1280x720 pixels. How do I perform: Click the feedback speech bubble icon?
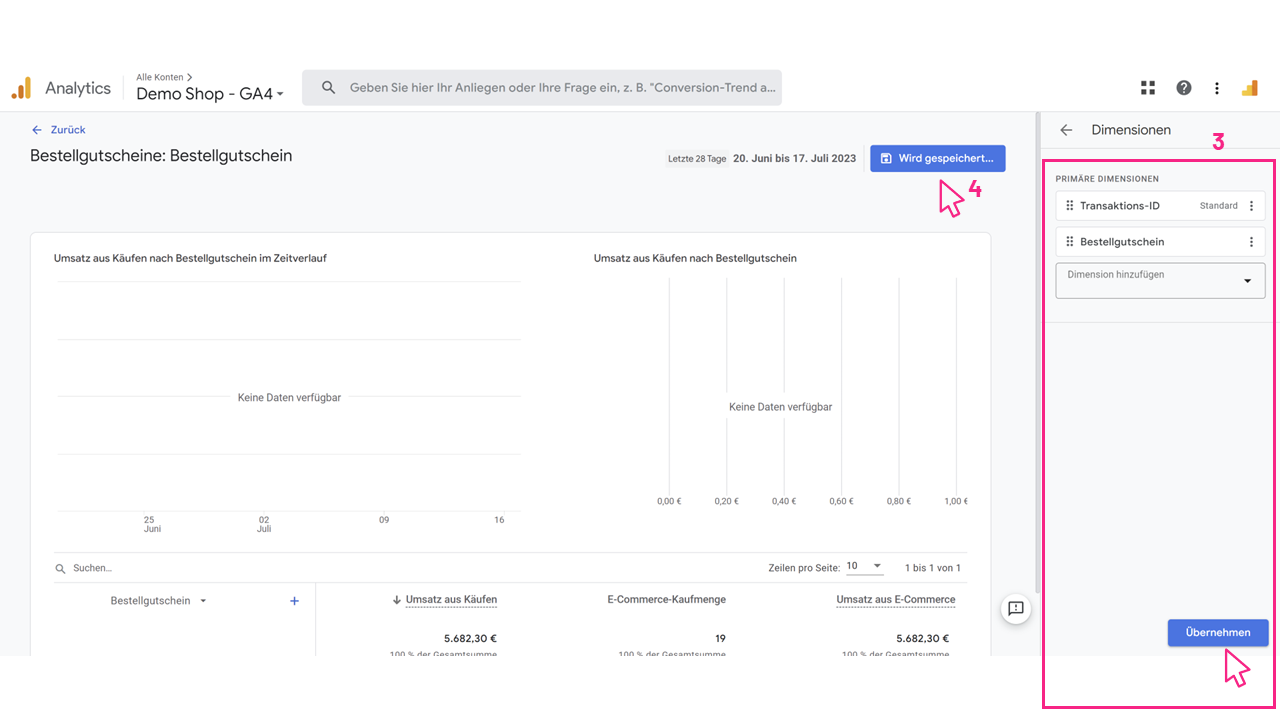click(1016, 608)
